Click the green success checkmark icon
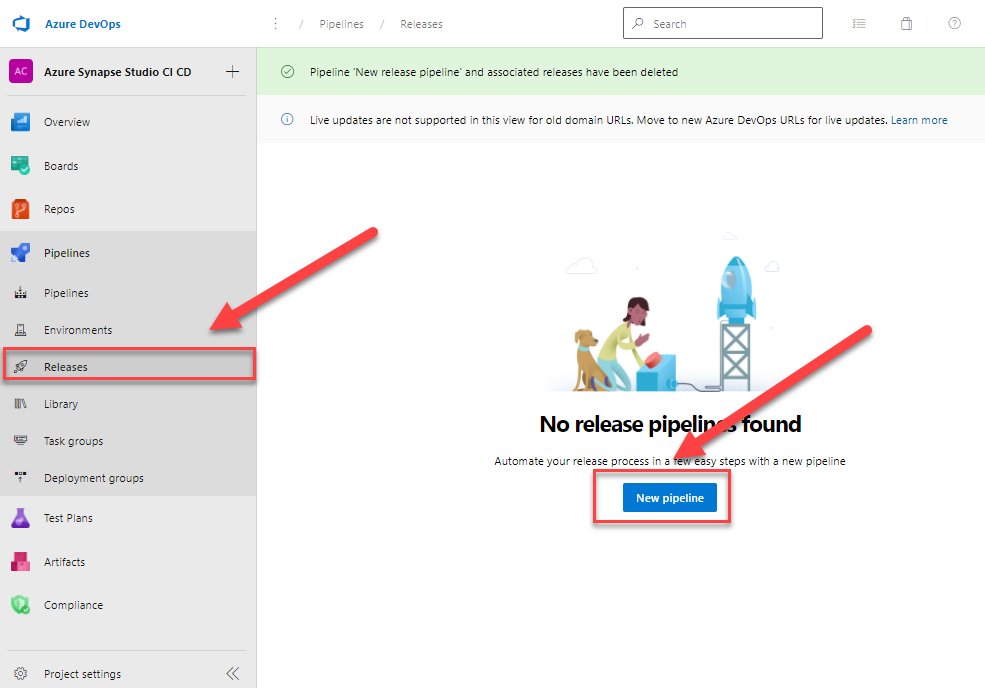This screenshot has width=985, height=688. [x=287, y=72]
